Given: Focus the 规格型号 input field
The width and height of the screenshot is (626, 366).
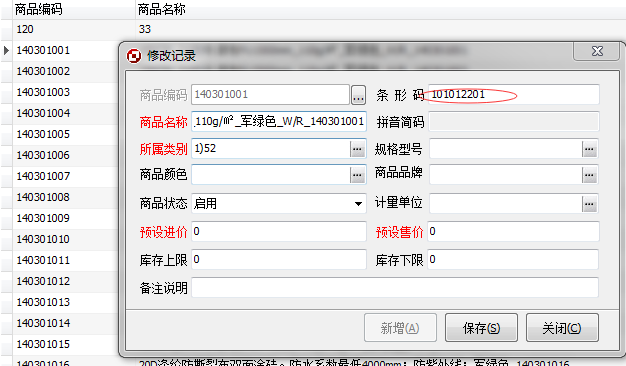Looking at the screenshot, I should 505,149.
